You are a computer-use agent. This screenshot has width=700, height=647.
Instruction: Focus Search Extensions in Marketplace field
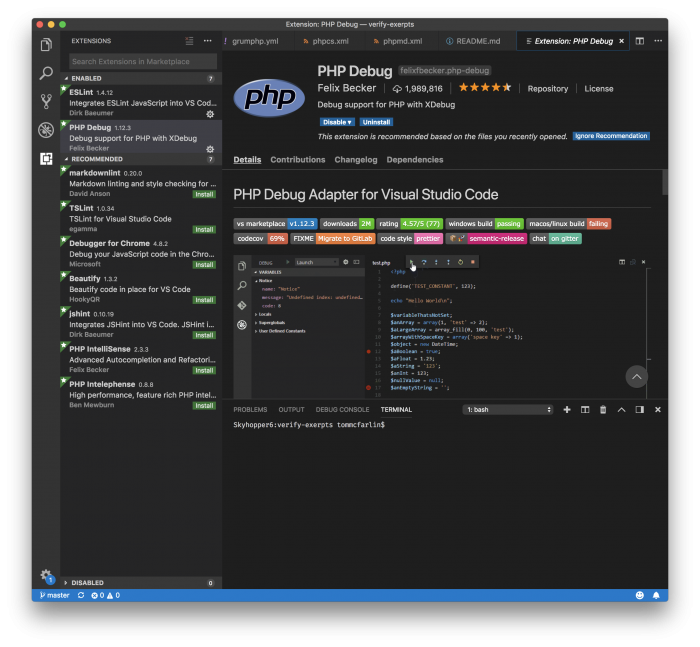tap(143, 61)
